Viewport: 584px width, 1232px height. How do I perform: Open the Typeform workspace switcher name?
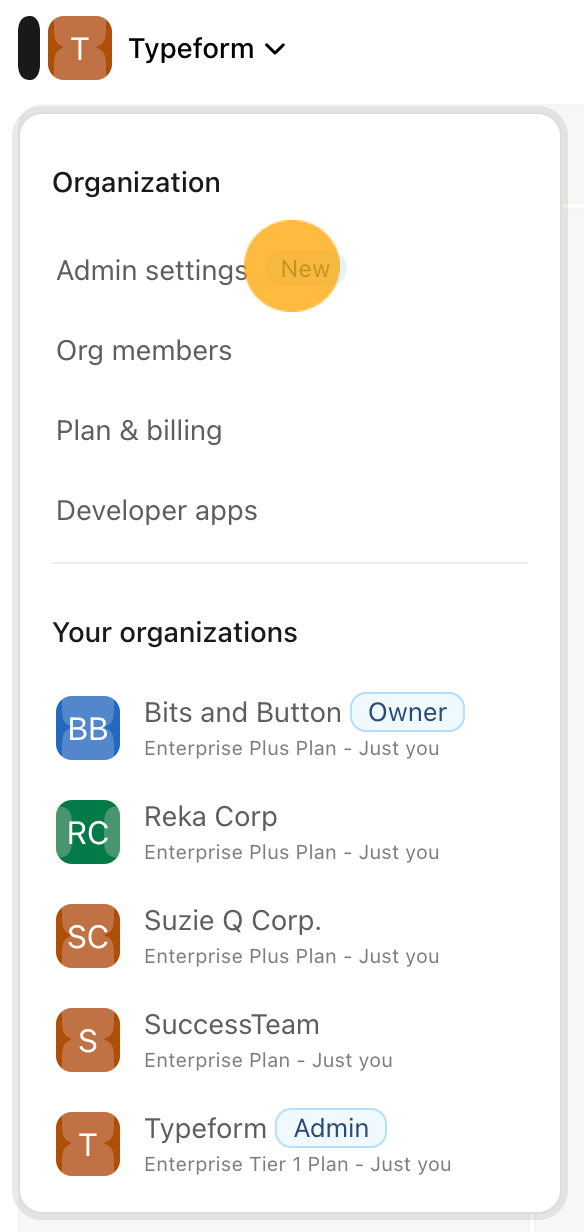point(191,48)
